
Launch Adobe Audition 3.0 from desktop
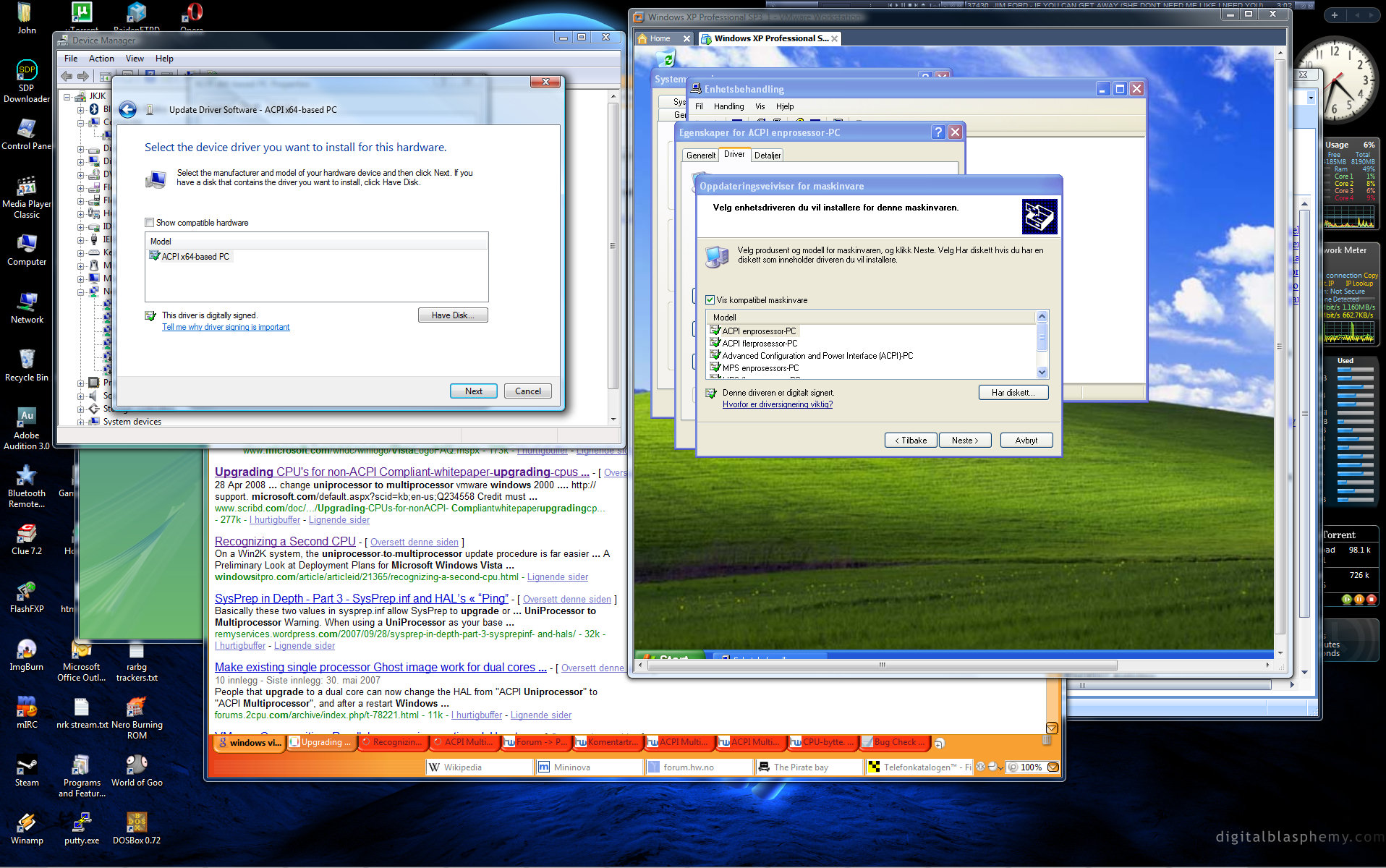click(x=27, y=428)
